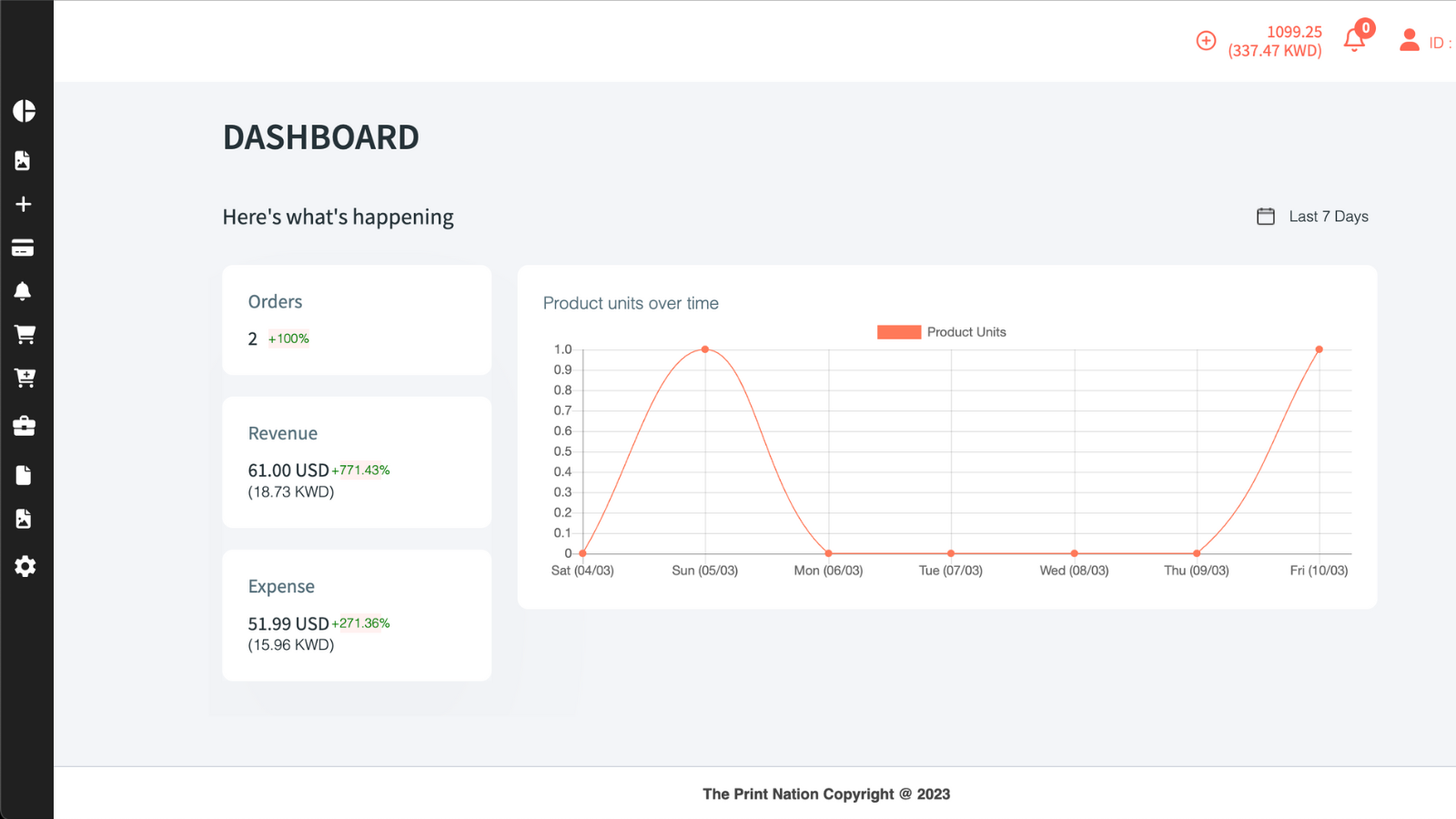Open the Orders summary card
Screen dimensions: 1456x819
[x=357, y=320]
